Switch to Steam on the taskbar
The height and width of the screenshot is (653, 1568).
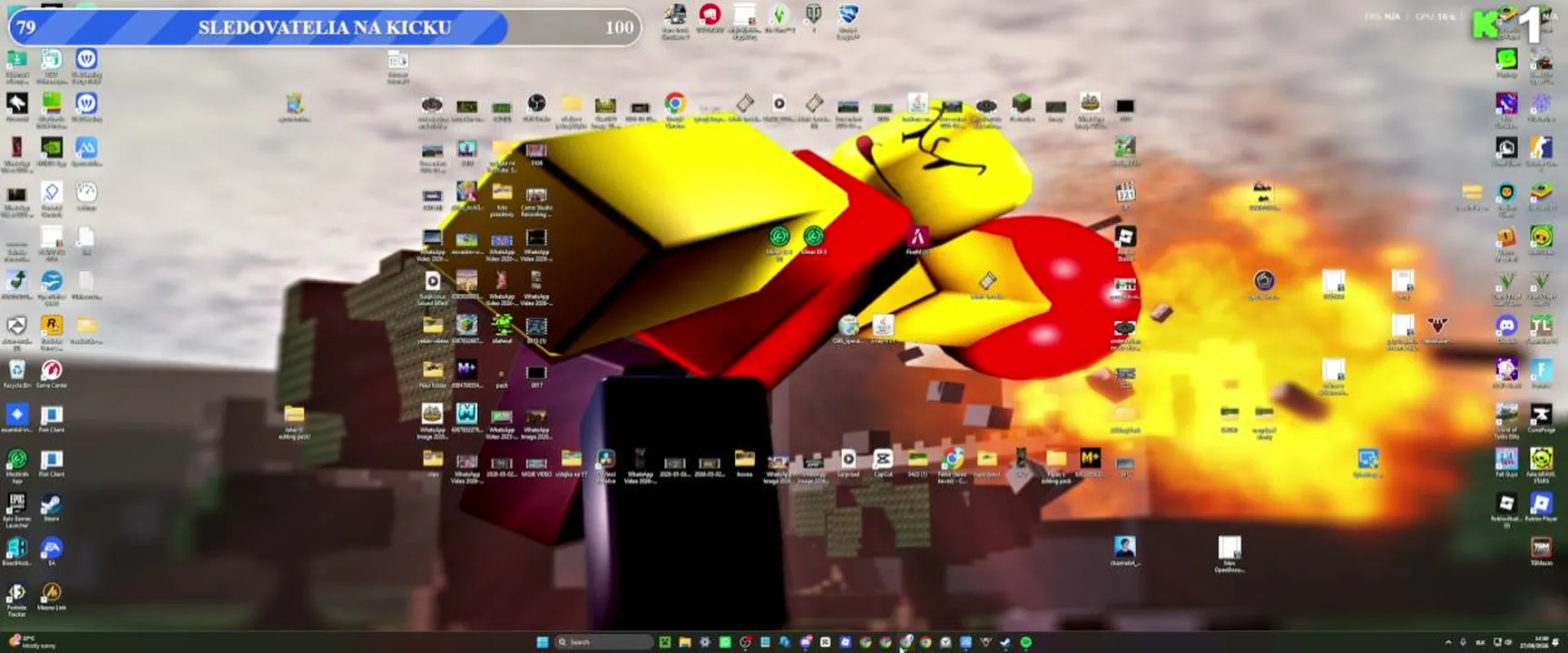[1005, 642]
